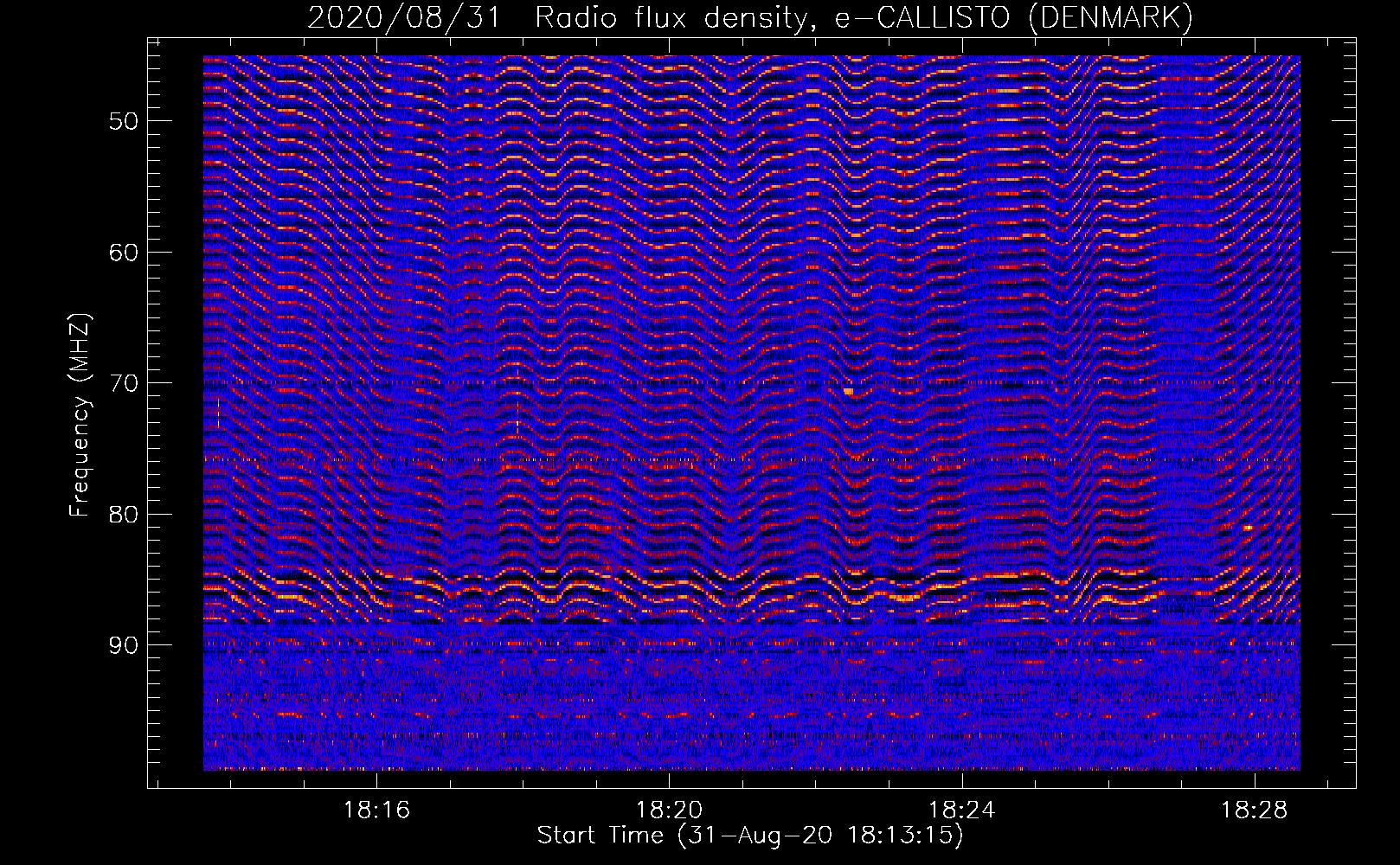Screen dimensions: 1400x865
Task: Click the 18:24 time tick label
Action: tap(962, 811)
